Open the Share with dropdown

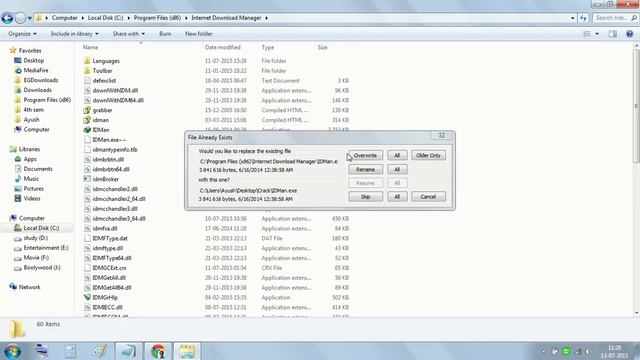click(x=129, y=34)
